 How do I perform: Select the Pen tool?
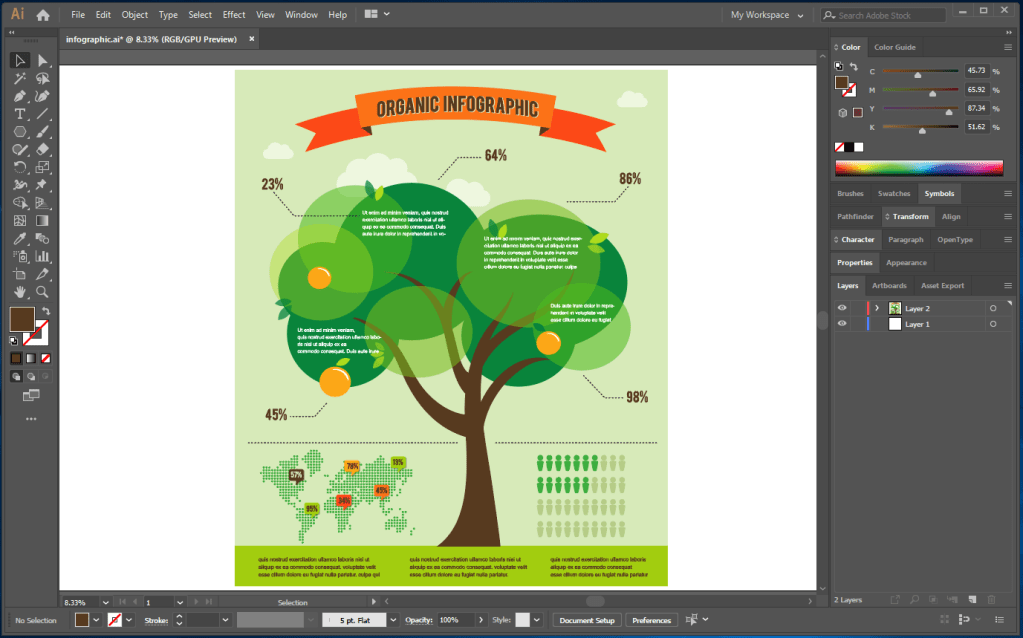click(20, 96)
